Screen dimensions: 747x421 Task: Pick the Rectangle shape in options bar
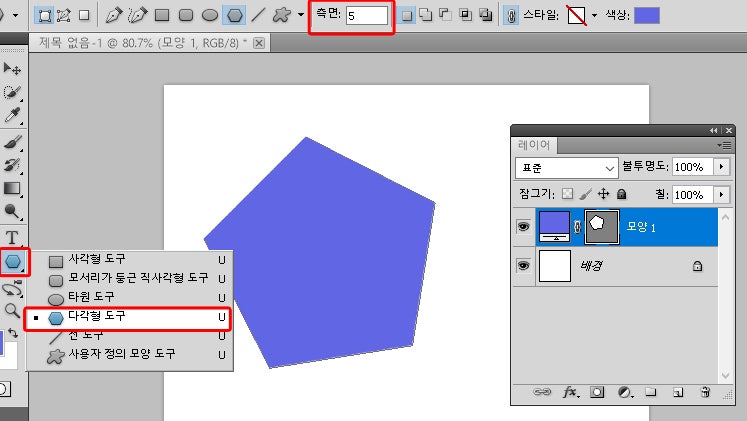pos(162,15)
